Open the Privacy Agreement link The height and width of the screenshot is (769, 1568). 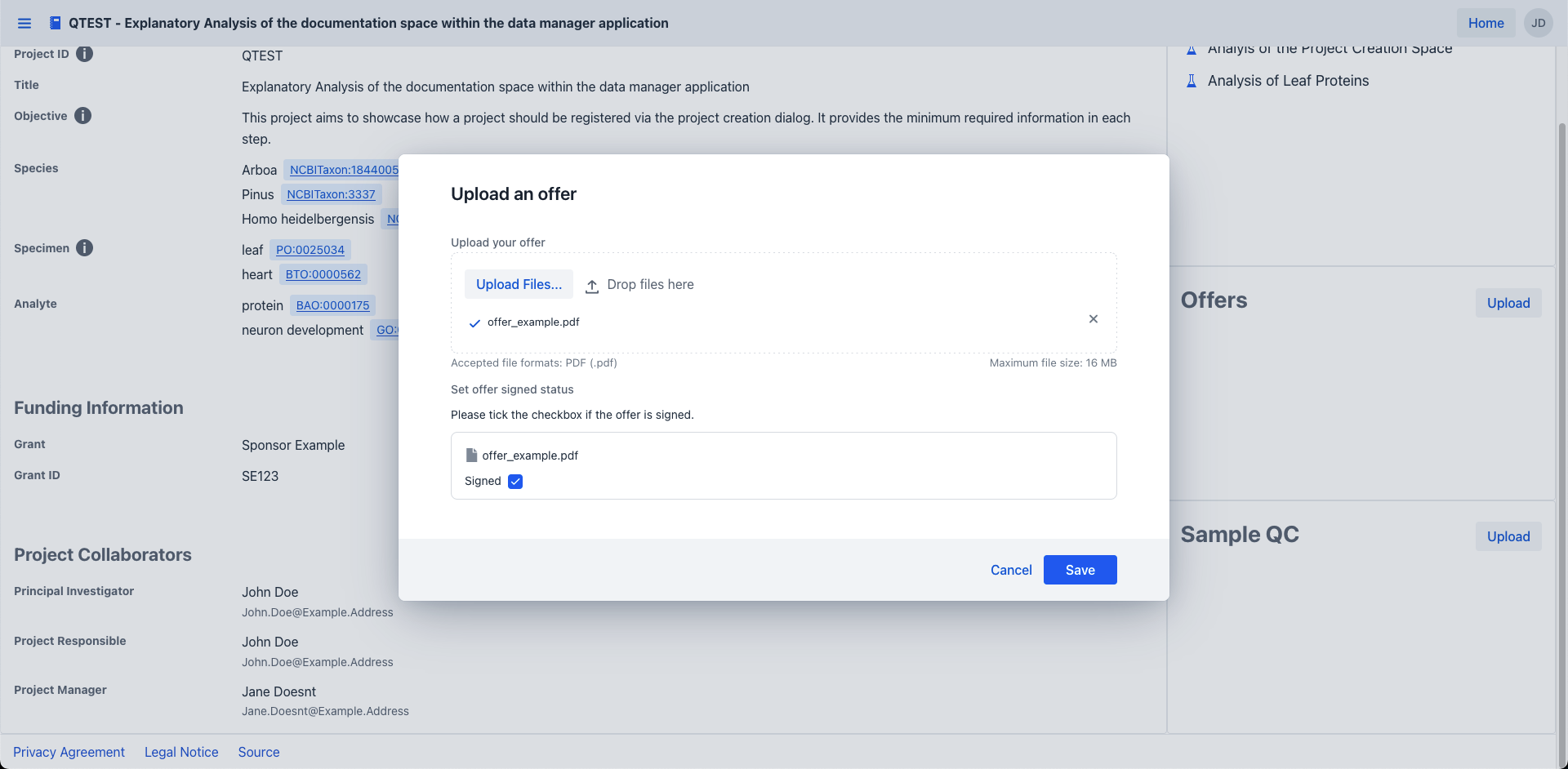click(69, 752)
